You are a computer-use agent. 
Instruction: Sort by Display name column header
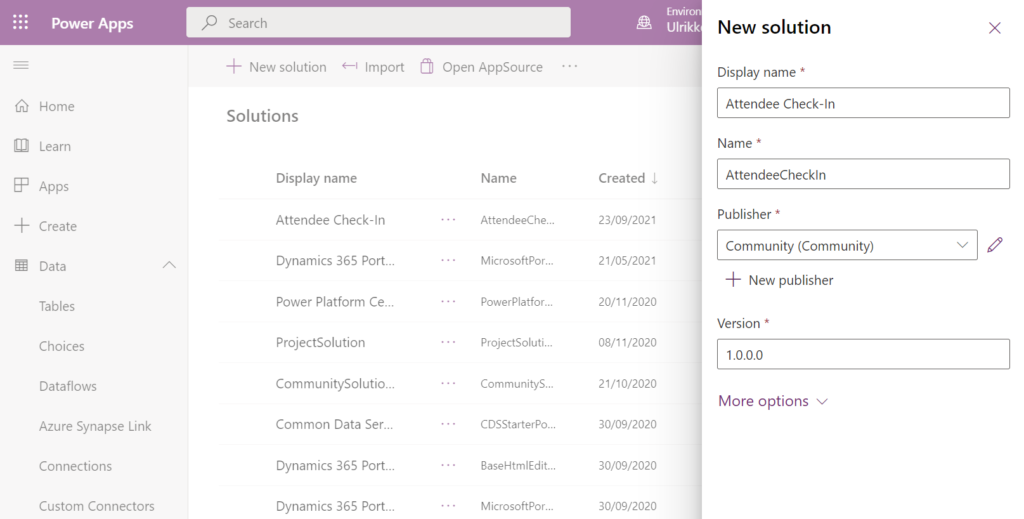click(316, 178)
